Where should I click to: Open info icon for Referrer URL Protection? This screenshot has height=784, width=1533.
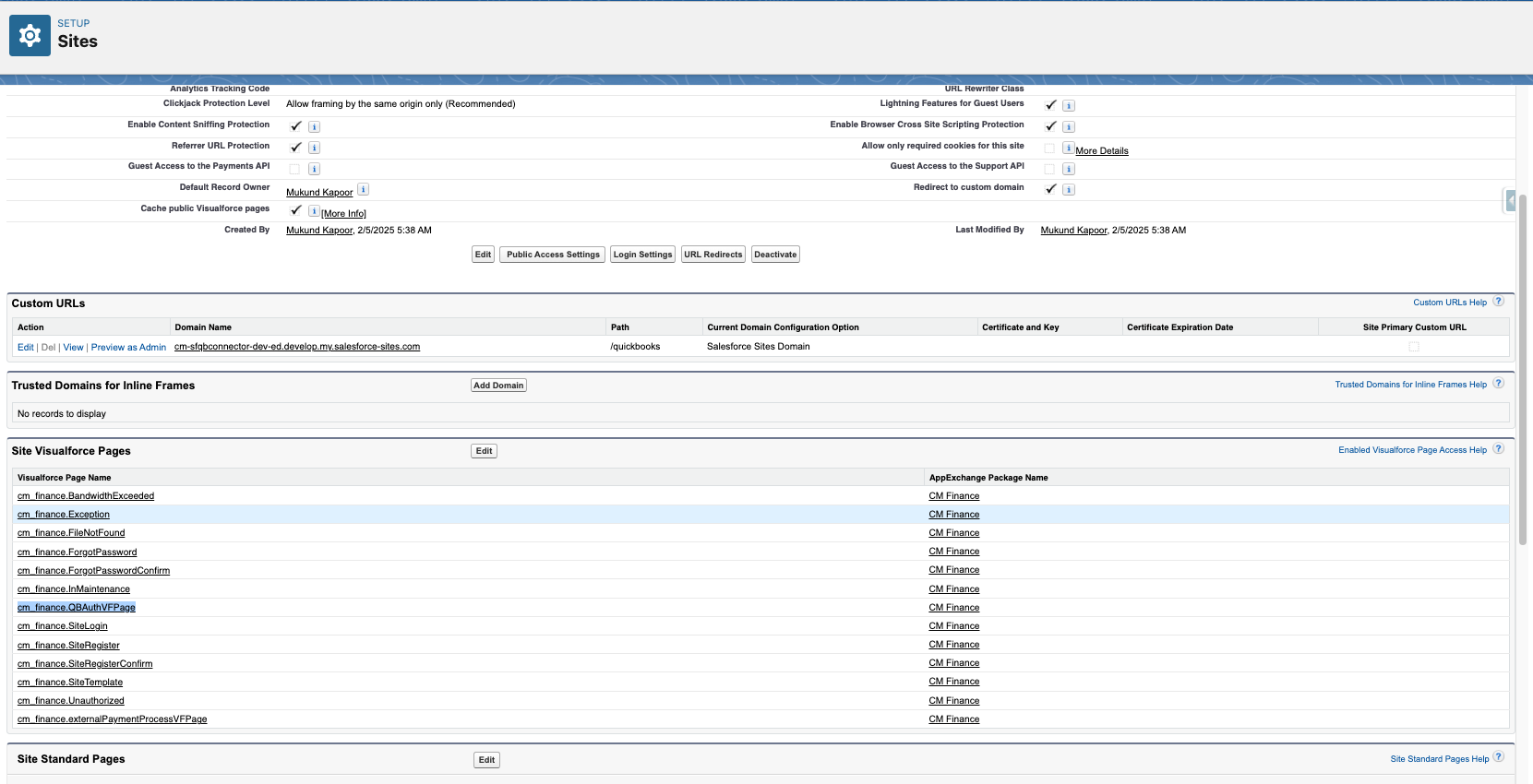tap(314, 148)
